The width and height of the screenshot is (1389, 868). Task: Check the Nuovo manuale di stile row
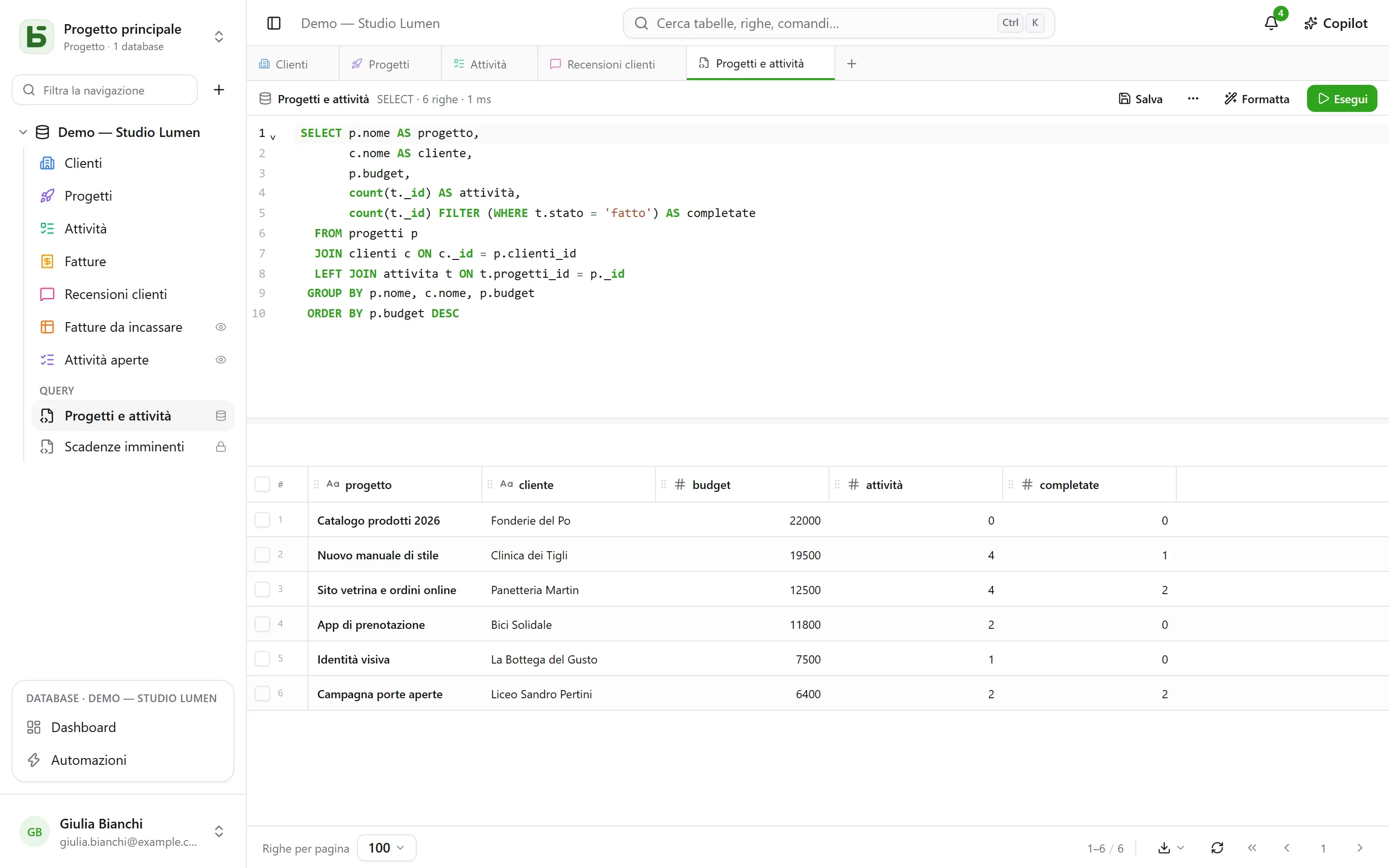pos(262,555)
